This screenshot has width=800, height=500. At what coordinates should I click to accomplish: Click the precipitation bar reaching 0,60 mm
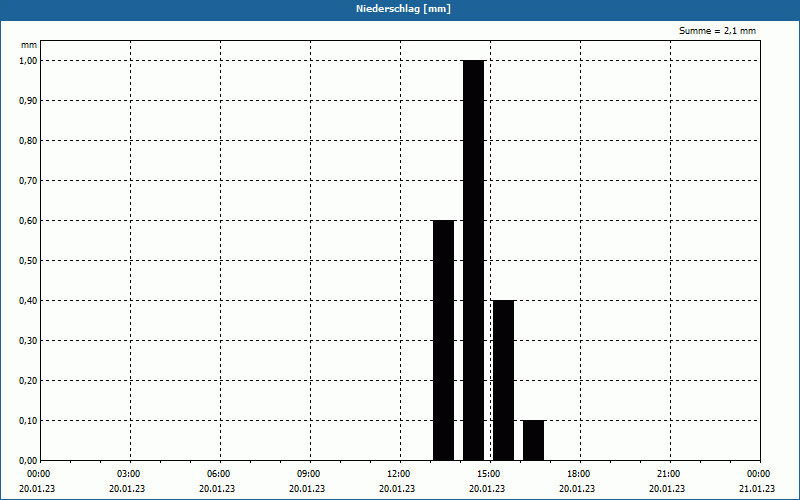(443, 340)
